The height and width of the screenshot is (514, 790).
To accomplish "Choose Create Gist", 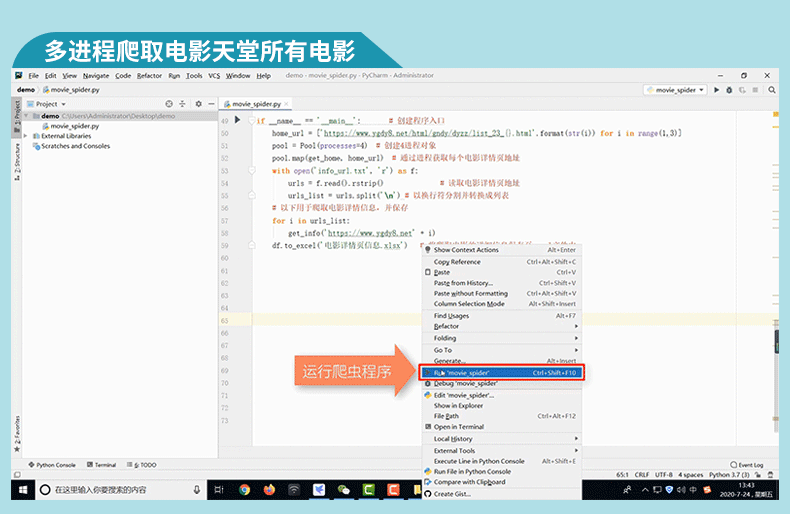I will point(502,494).
